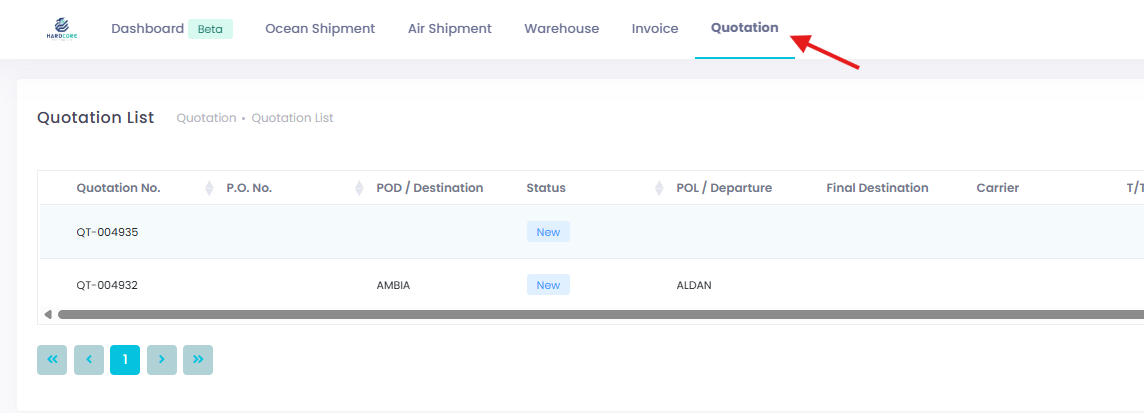The height and width of the screenshot is (413, 1144).
Task: Sort by P.O. No. column arrows
Action: point(359,188)
